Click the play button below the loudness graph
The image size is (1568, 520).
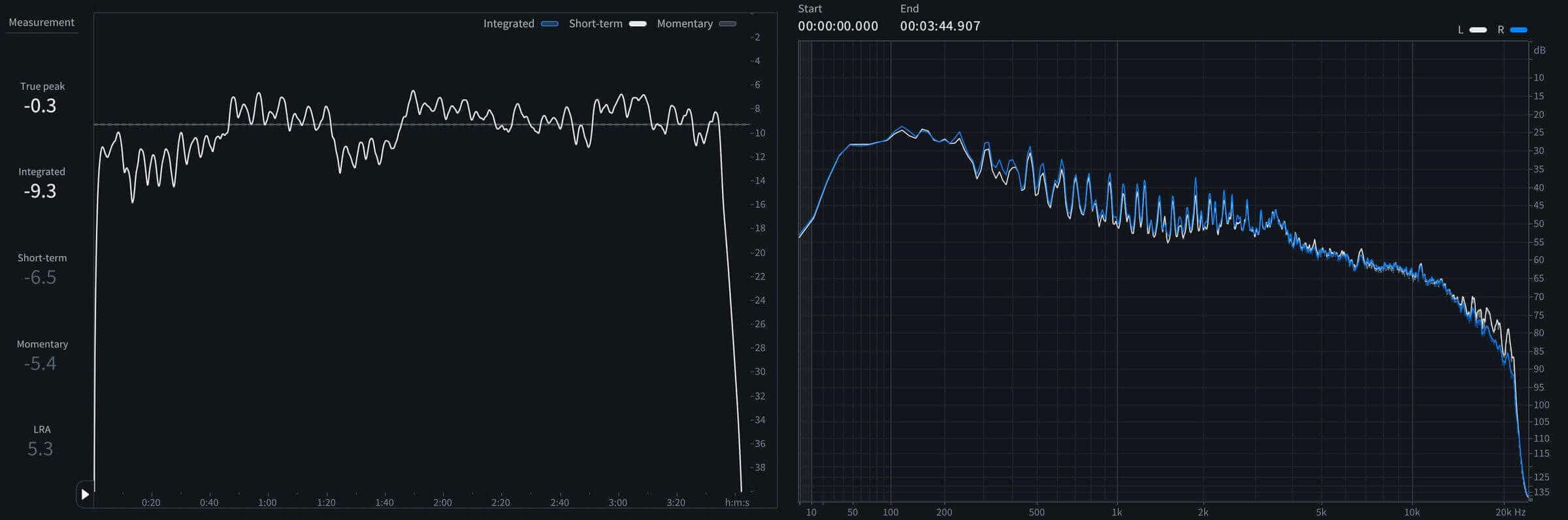point(85,495)
